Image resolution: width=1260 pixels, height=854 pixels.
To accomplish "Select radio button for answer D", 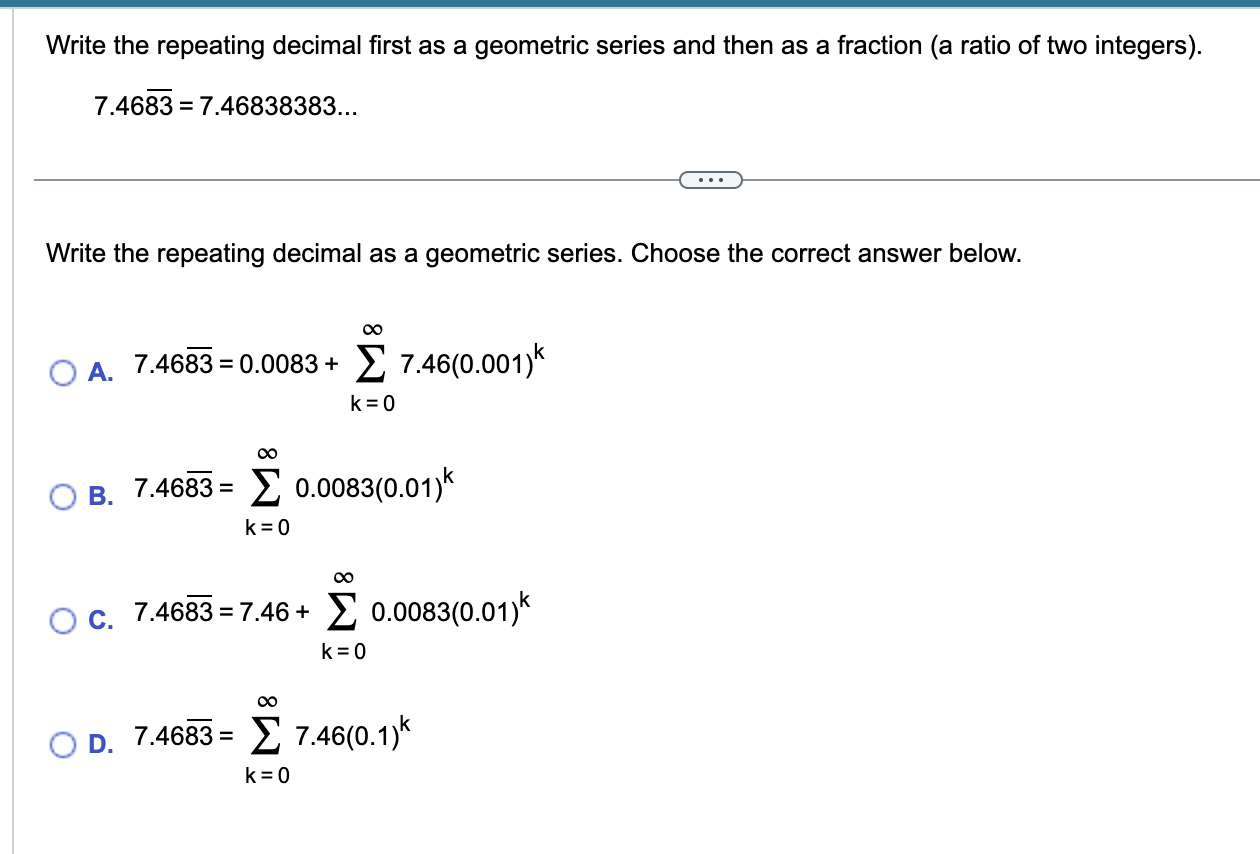I will 63,744.
